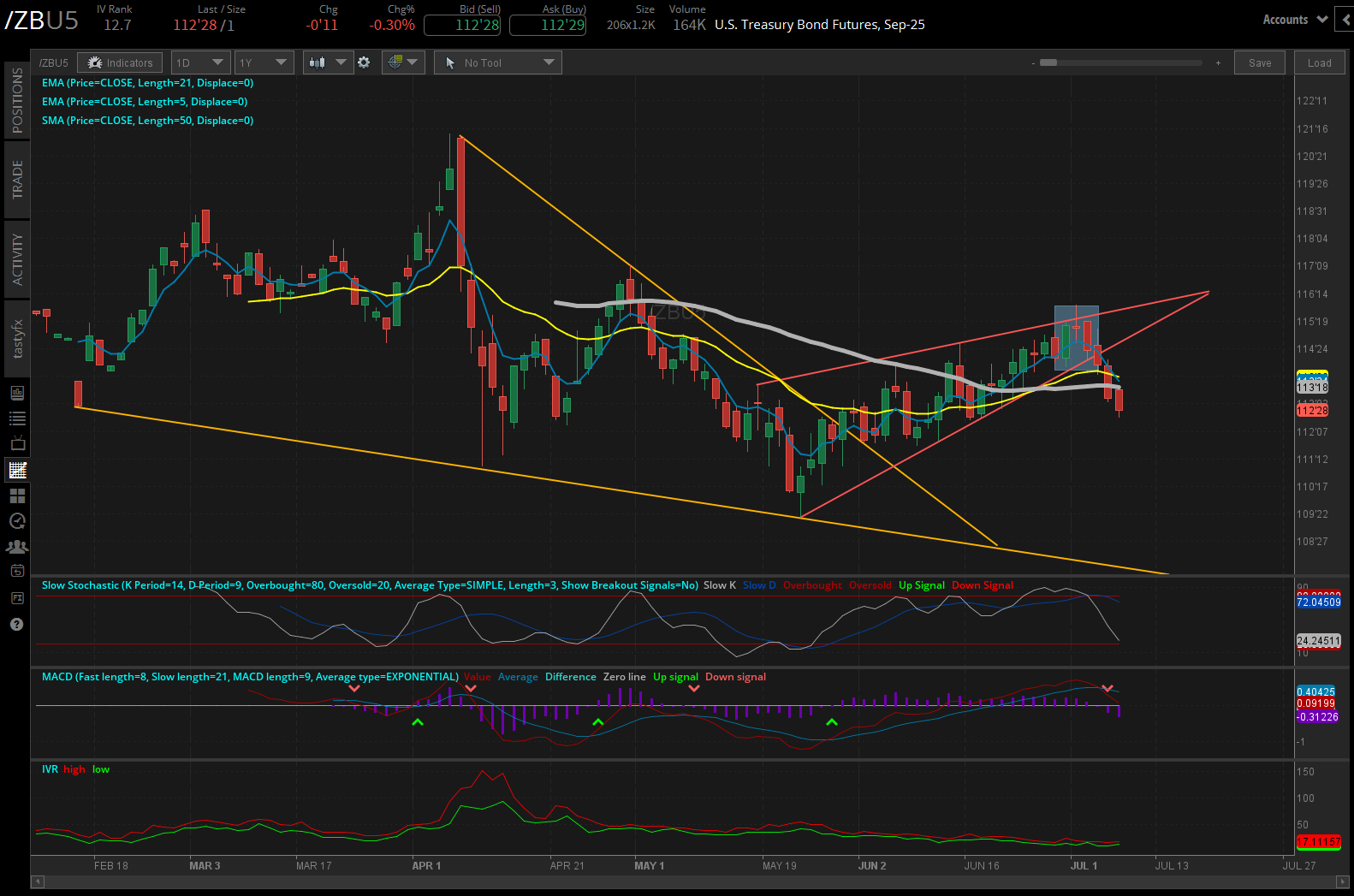Click the 112'28 current price tag

[x=1312, y=411]
